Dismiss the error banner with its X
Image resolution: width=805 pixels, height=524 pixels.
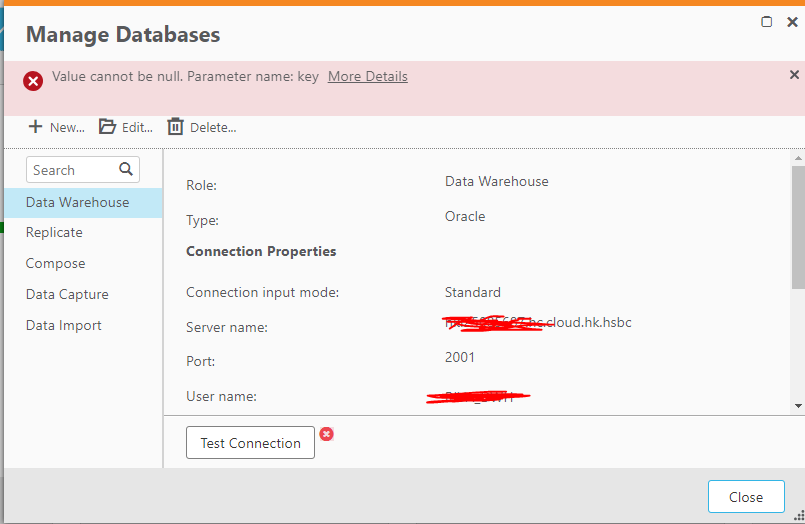coord(794,75)
